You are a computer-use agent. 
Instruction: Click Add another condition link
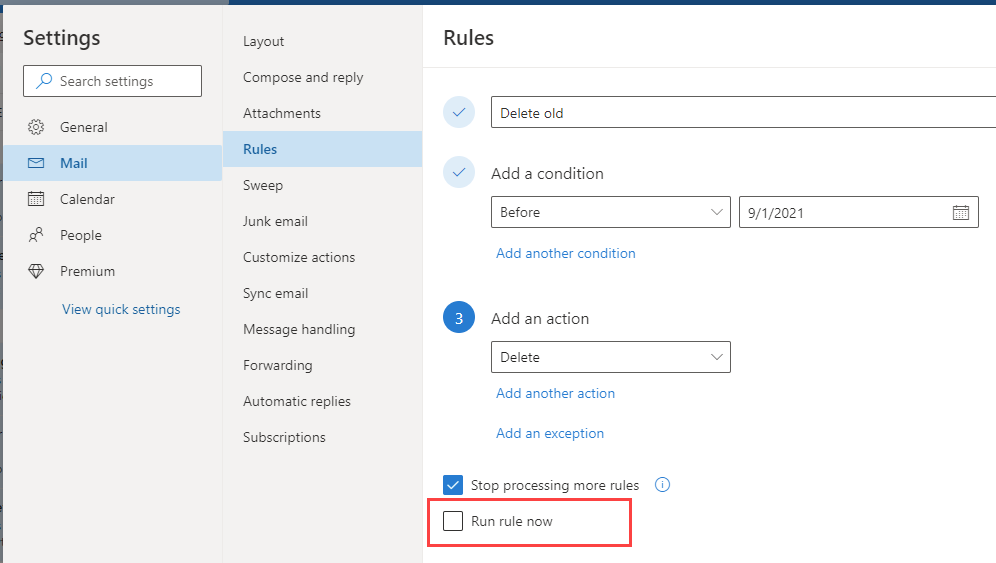click(565, 254)
